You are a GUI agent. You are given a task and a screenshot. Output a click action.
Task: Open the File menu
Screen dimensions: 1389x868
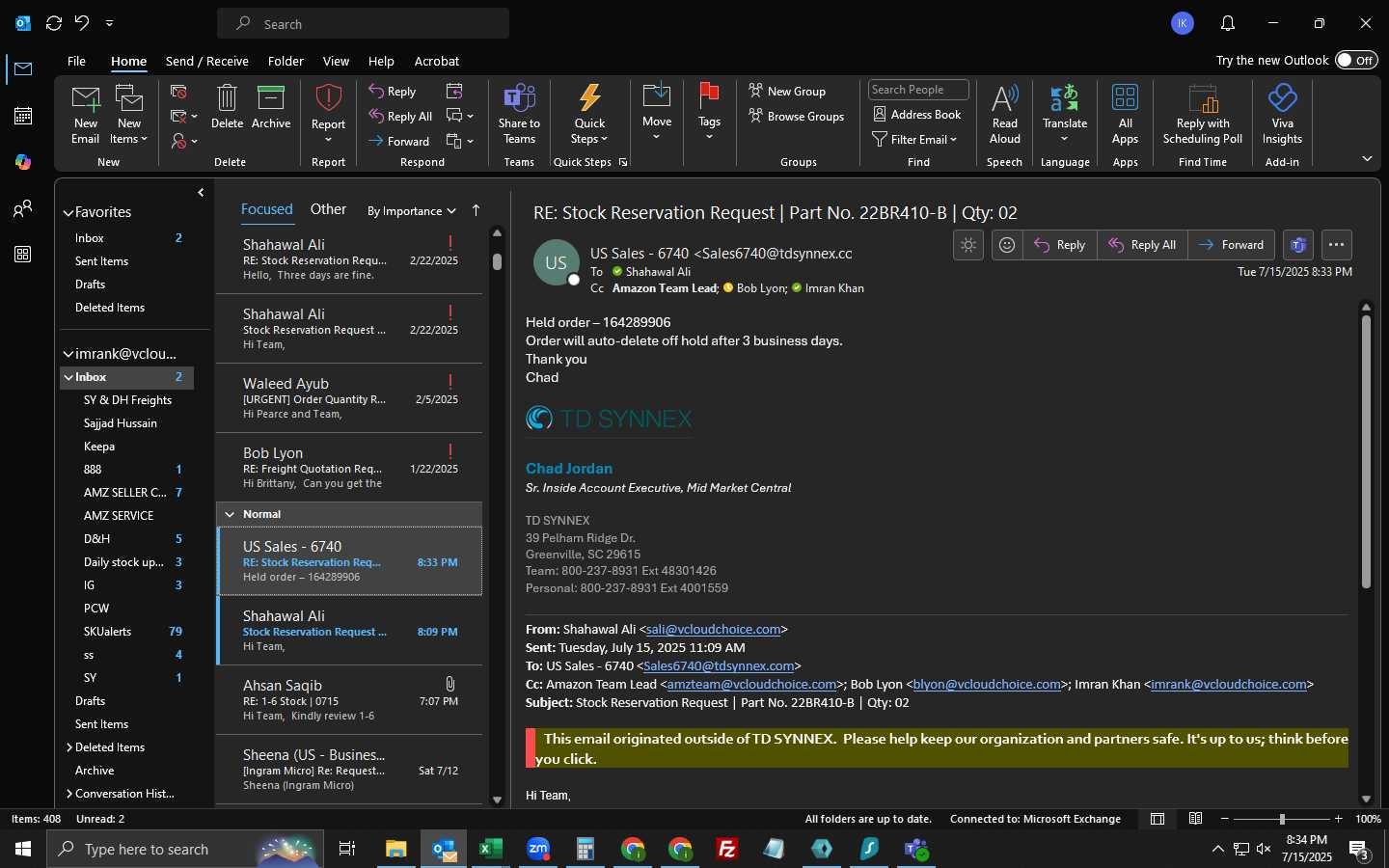(x=76, y=61)
